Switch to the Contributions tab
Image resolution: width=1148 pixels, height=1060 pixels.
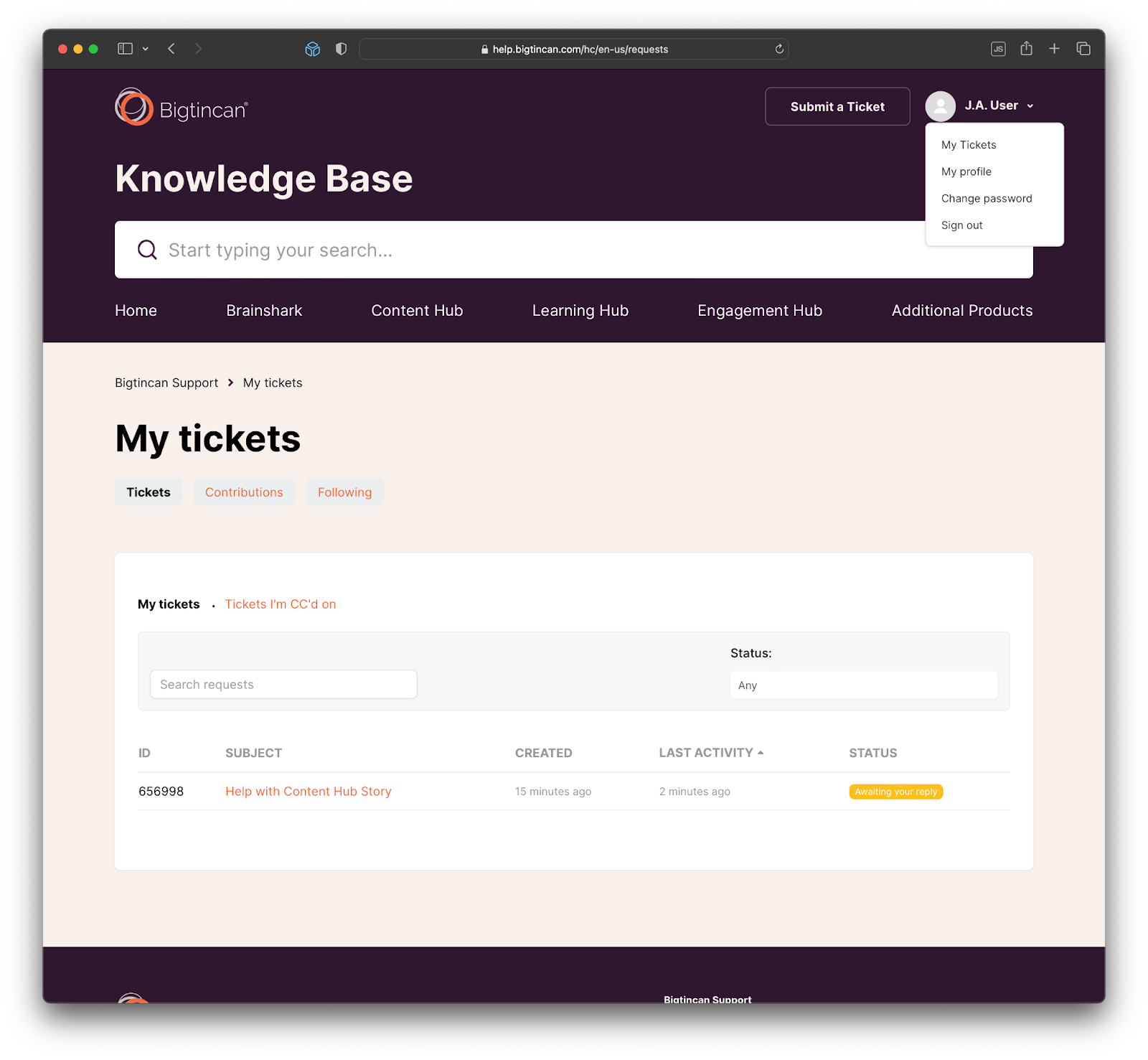[x=244, y=492]
